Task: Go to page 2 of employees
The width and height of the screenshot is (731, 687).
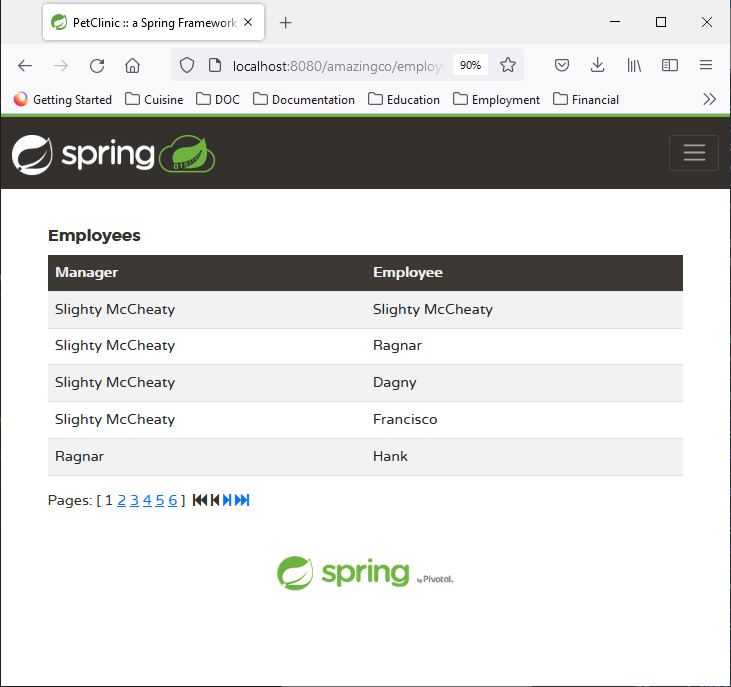Action: [121, 500]
